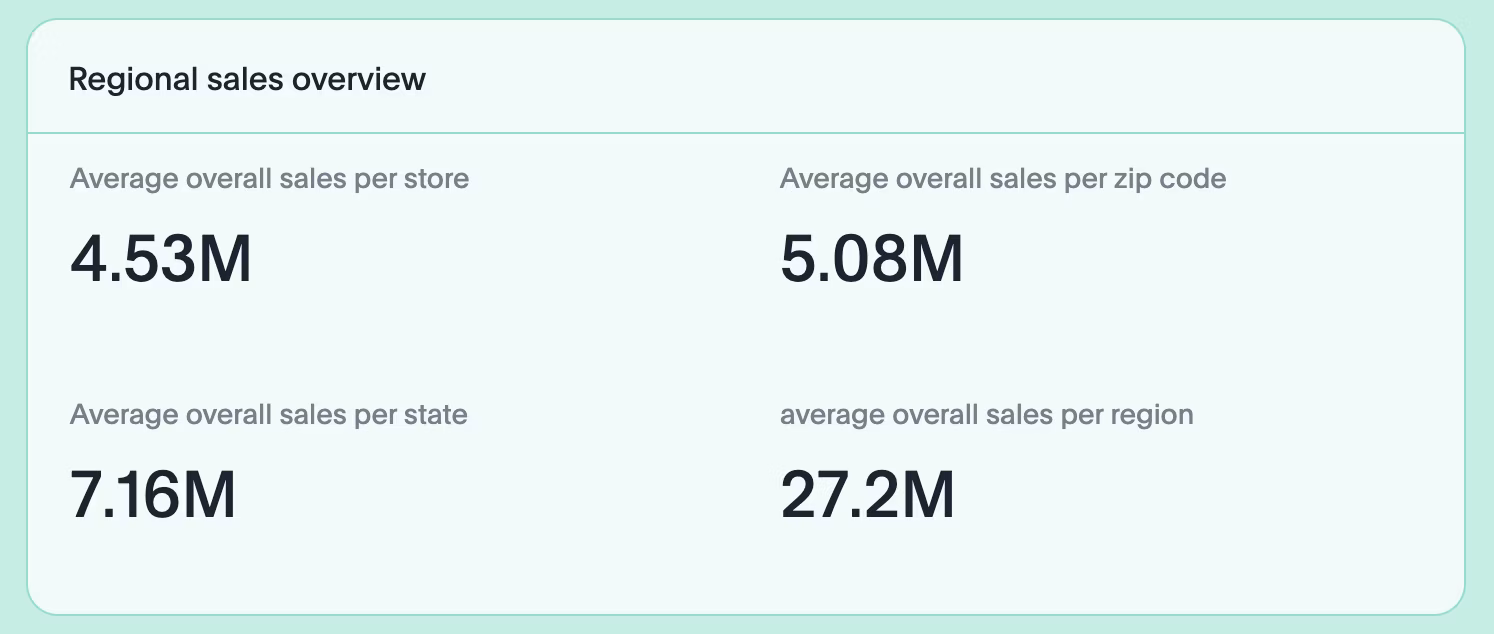Screen dimensions: 1494x634
Task: Click the 5.08M zip code sales value
Action: (871, 258)
